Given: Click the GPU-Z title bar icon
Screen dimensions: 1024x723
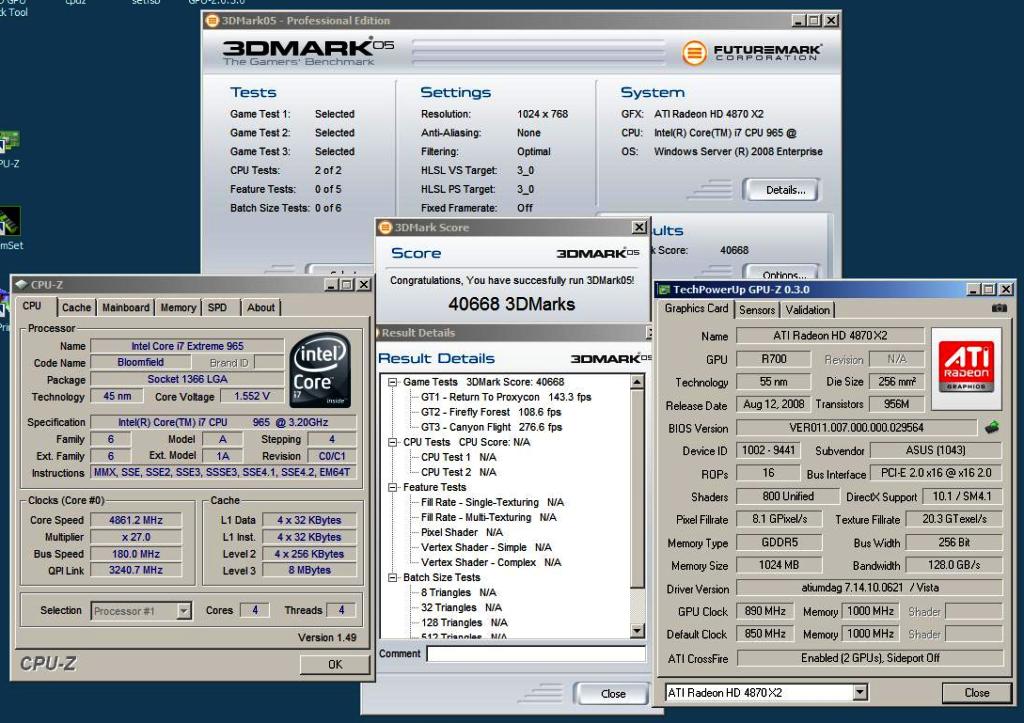Looking at the screenshot, I should click(x=665, y=289).
